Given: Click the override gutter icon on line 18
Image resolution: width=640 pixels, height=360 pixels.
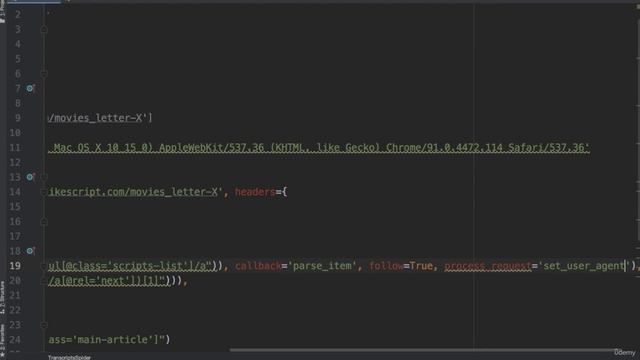Looking at the screenshot, I should tap(30, 251).
